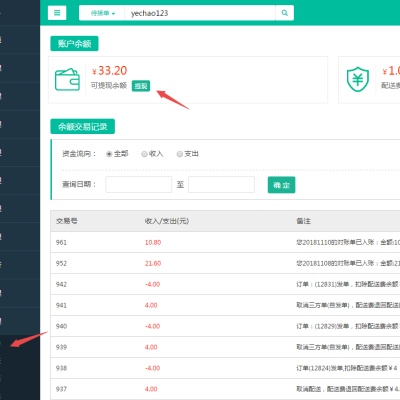Open the 账户余额 tab label
This screenshot has height=400, width=400.
pyautogui.click(x=74, y=44)
